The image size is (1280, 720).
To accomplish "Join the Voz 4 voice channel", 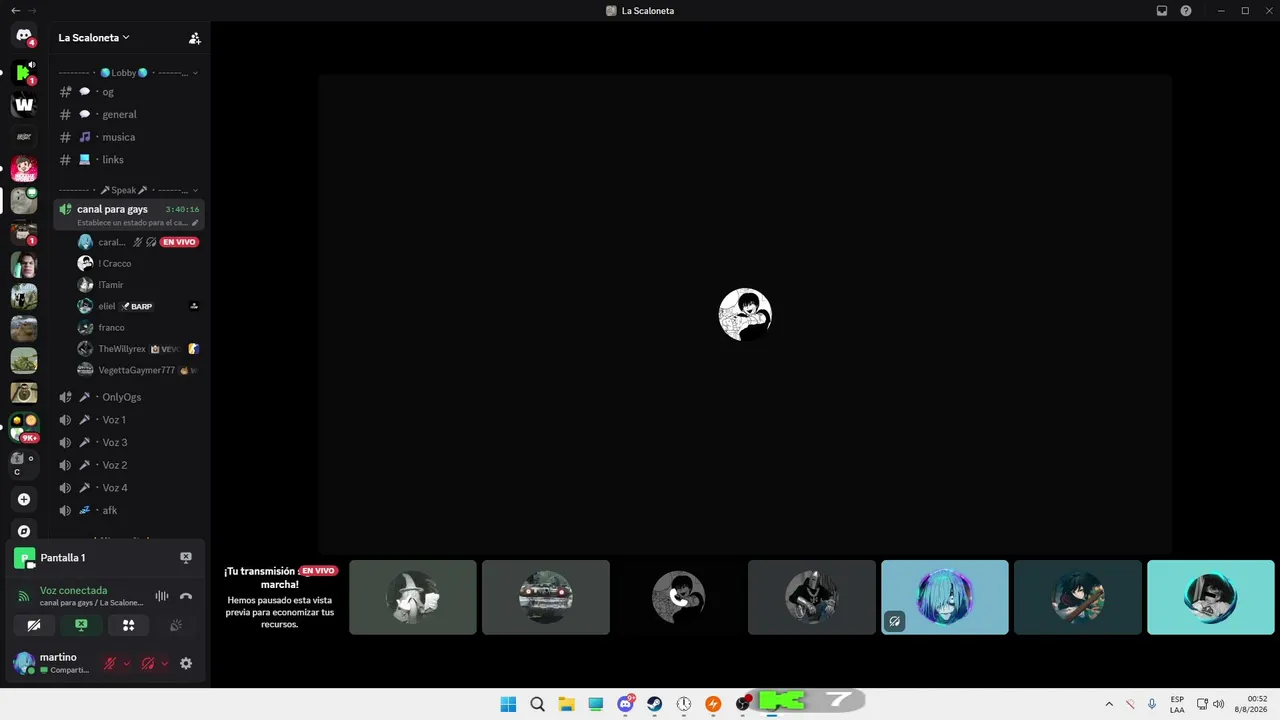I will click(x=130, y=488).
